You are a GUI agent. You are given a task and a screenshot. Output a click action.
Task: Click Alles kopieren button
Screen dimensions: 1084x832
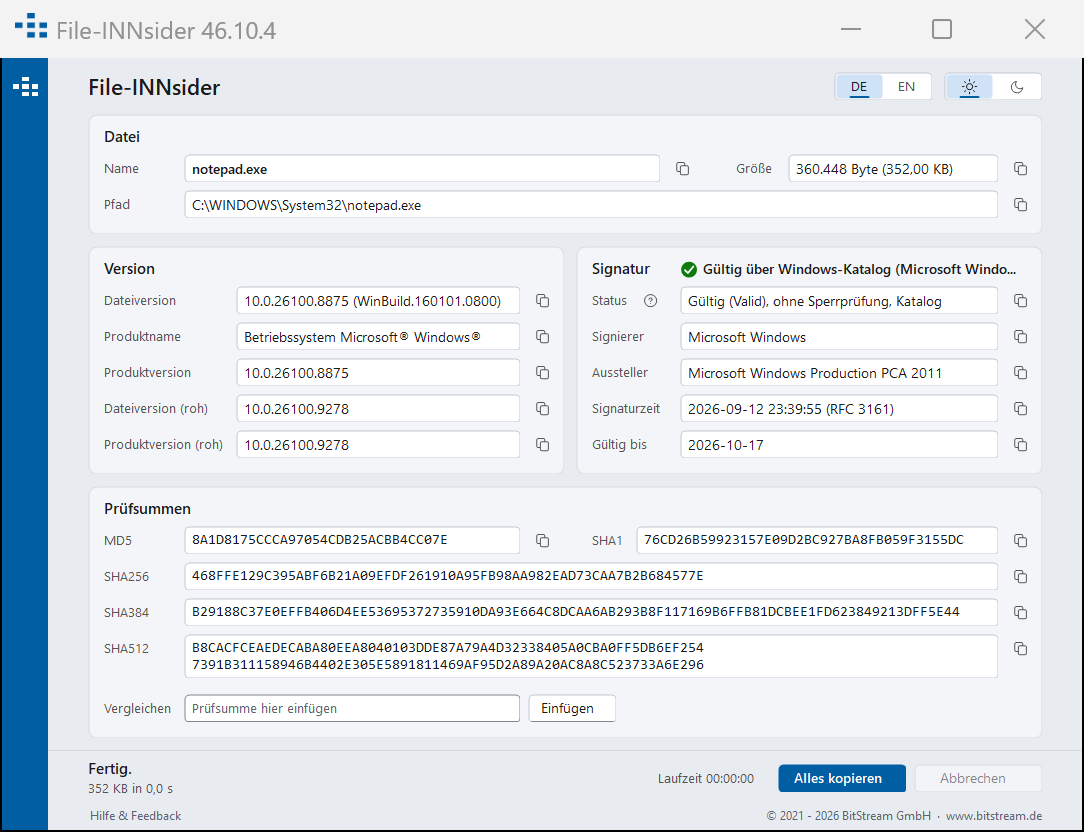pyautogui.click(x=842, y=779)
